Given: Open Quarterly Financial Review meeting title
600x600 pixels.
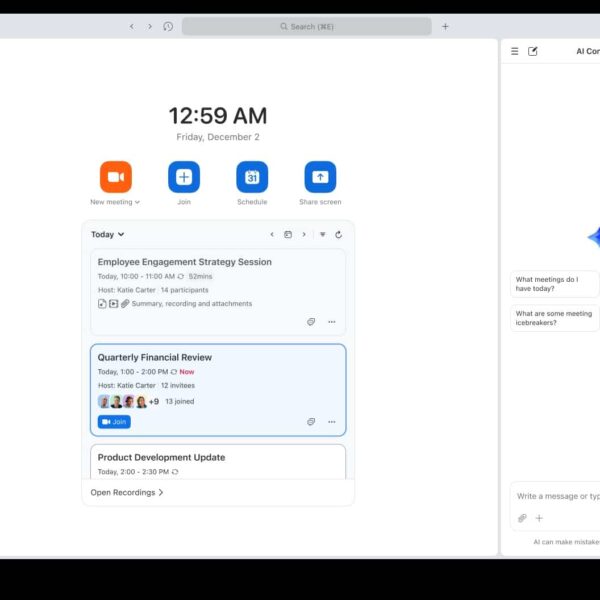Looking at the screenshot, I should 155,357.
